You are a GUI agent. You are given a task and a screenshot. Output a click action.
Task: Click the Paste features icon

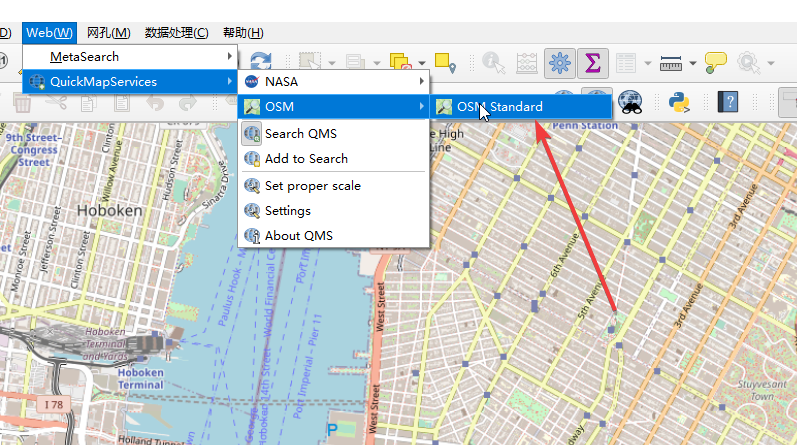121,103
